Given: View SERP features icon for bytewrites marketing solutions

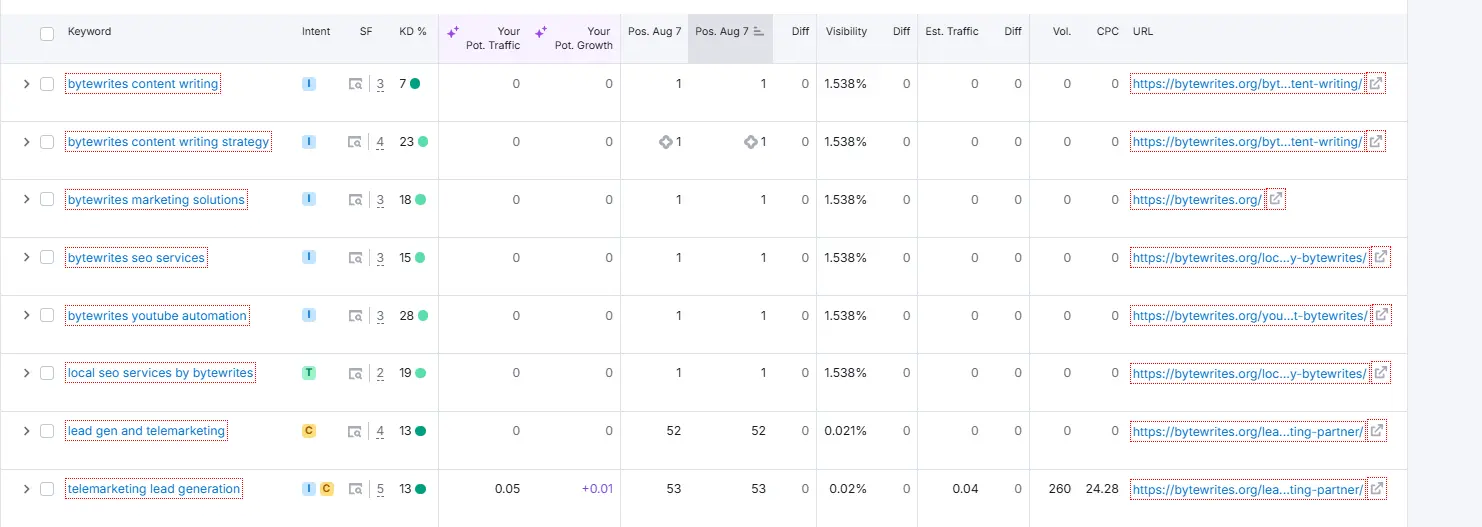Looking at the screenshot, I should tap(355, 200).
